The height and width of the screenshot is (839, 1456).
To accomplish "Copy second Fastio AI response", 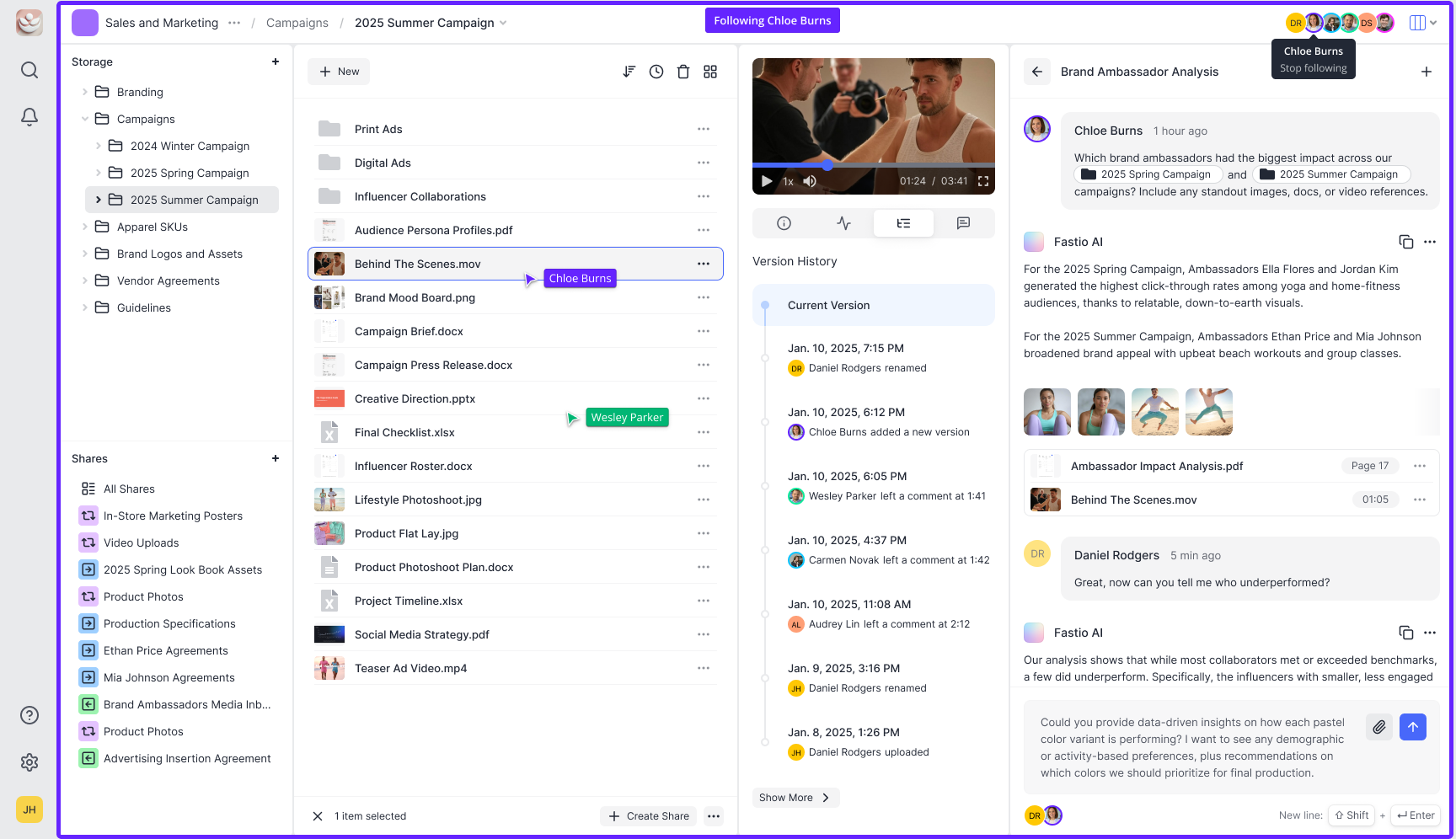I will coord(1406,633).
